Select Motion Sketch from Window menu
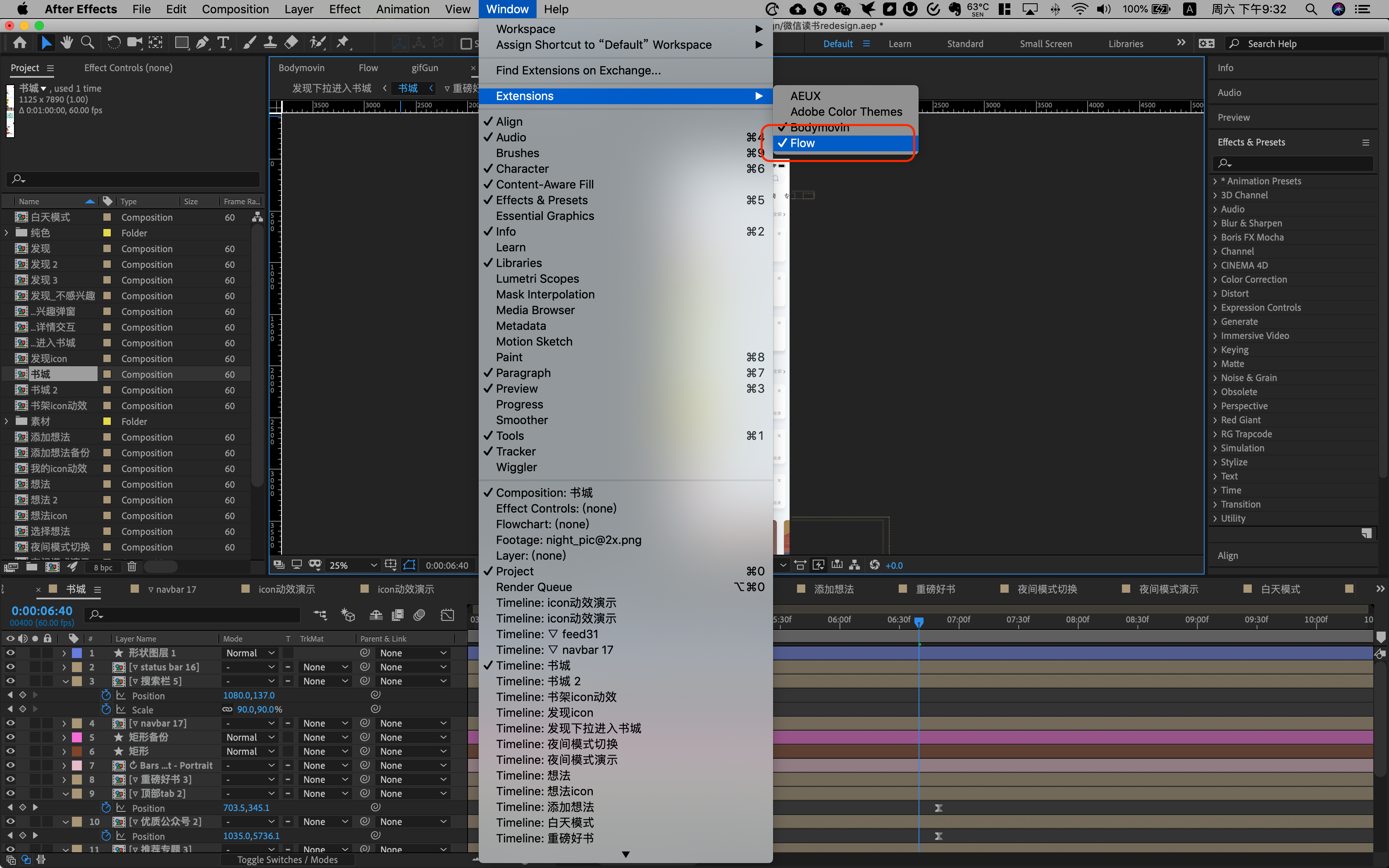Image resolution: width=1389 pixels, height=868 pixels. coord(534,341)
